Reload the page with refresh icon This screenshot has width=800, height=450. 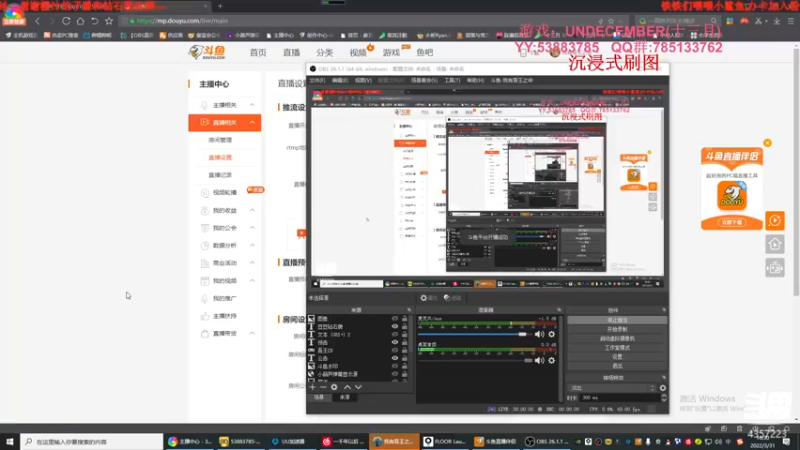click(x=66, y=21)
